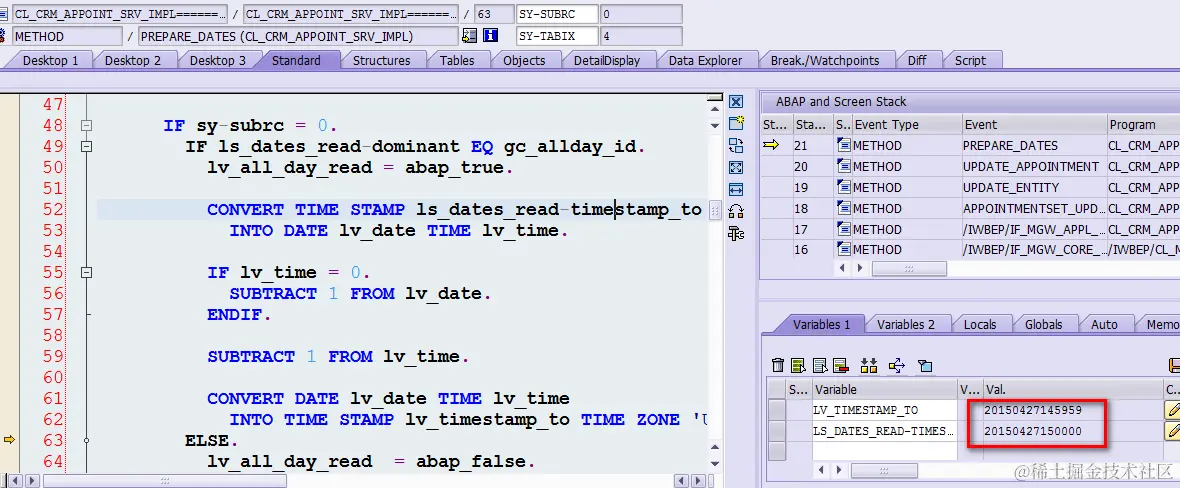Click the green table-with-arrow icon in Variables toolbar

click(x=798, y=366)
